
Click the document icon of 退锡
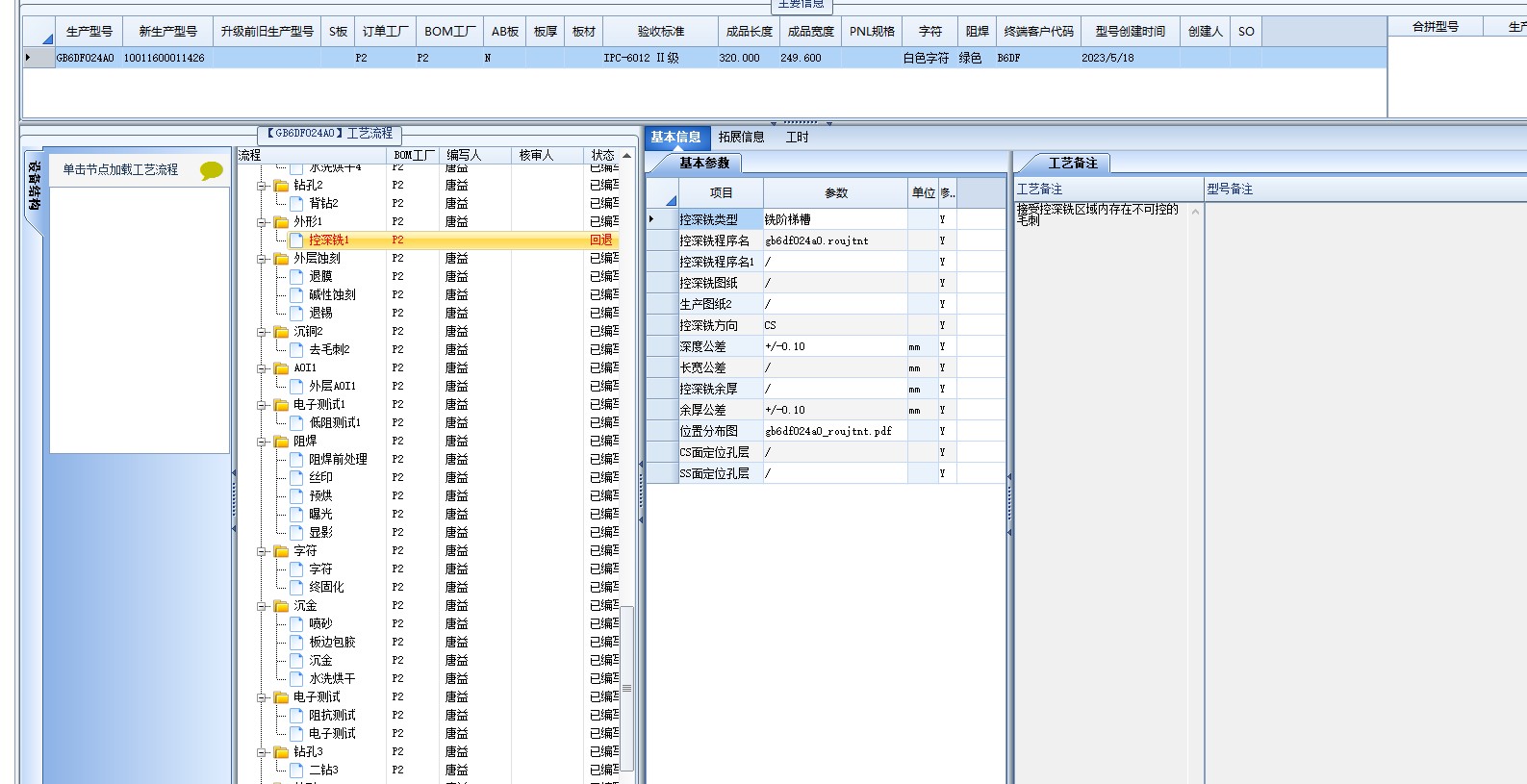point(296,313)
